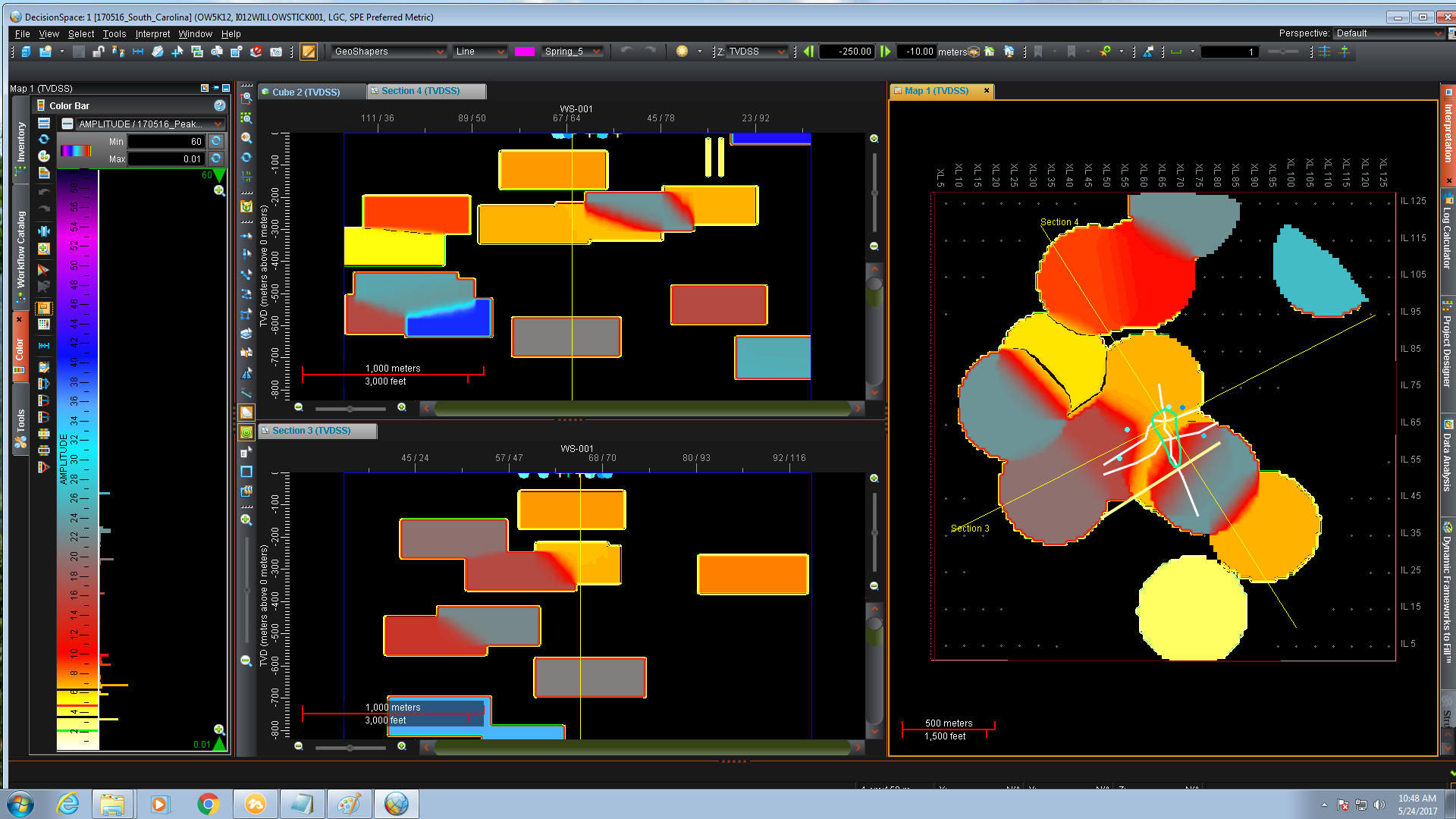This screenshot has width=1456, height=819.
Task: Open Google Chrome from the taskbar
Action: (208, 804)
